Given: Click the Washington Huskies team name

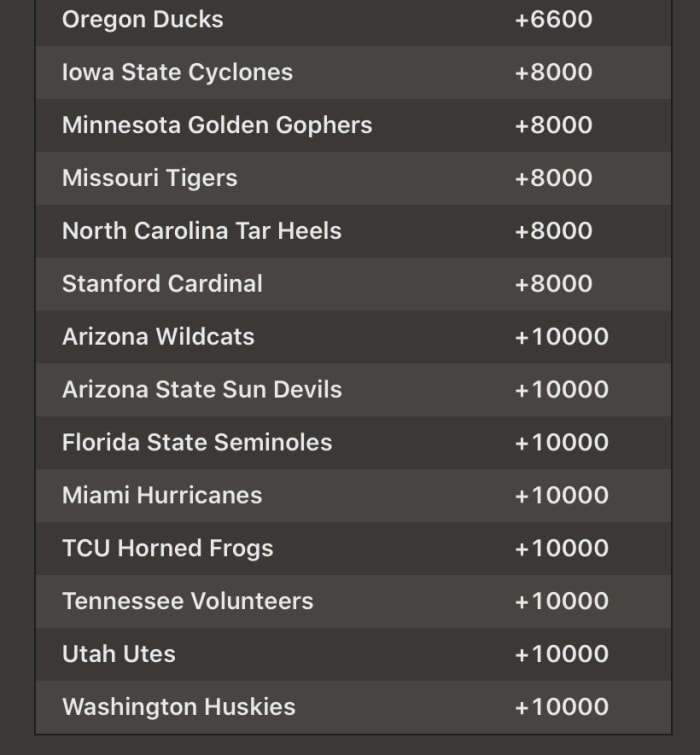Looking at the screenshot, I should [x=179, y=708].
